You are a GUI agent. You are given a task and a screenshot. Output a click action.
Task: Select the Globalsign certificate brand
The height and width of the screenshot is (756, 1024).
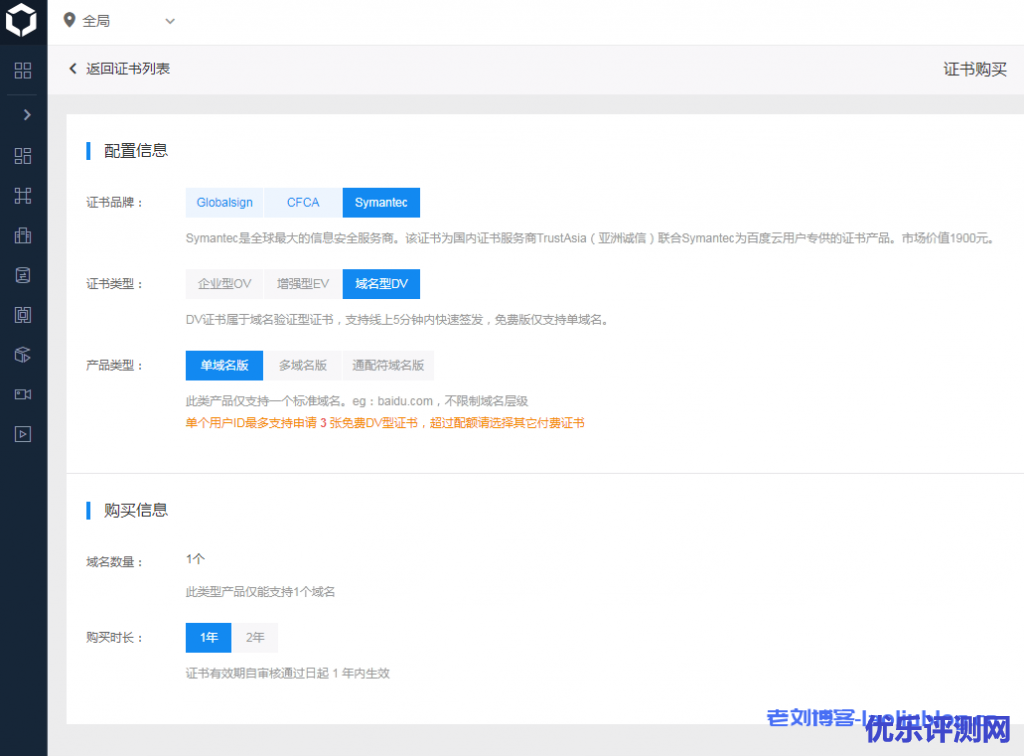(224, 203)
